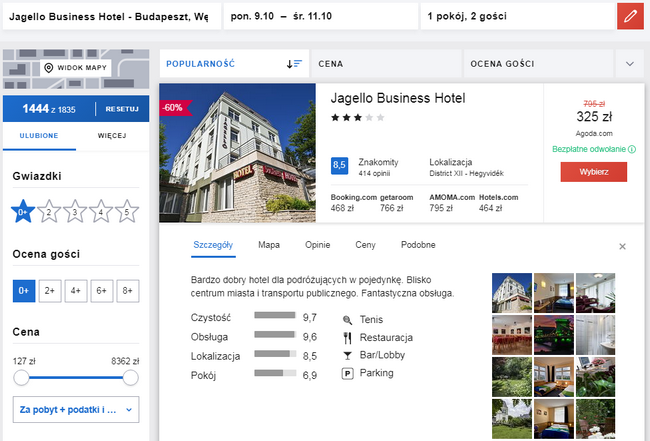Click the Resetuj filters button

tap(122, 108)
